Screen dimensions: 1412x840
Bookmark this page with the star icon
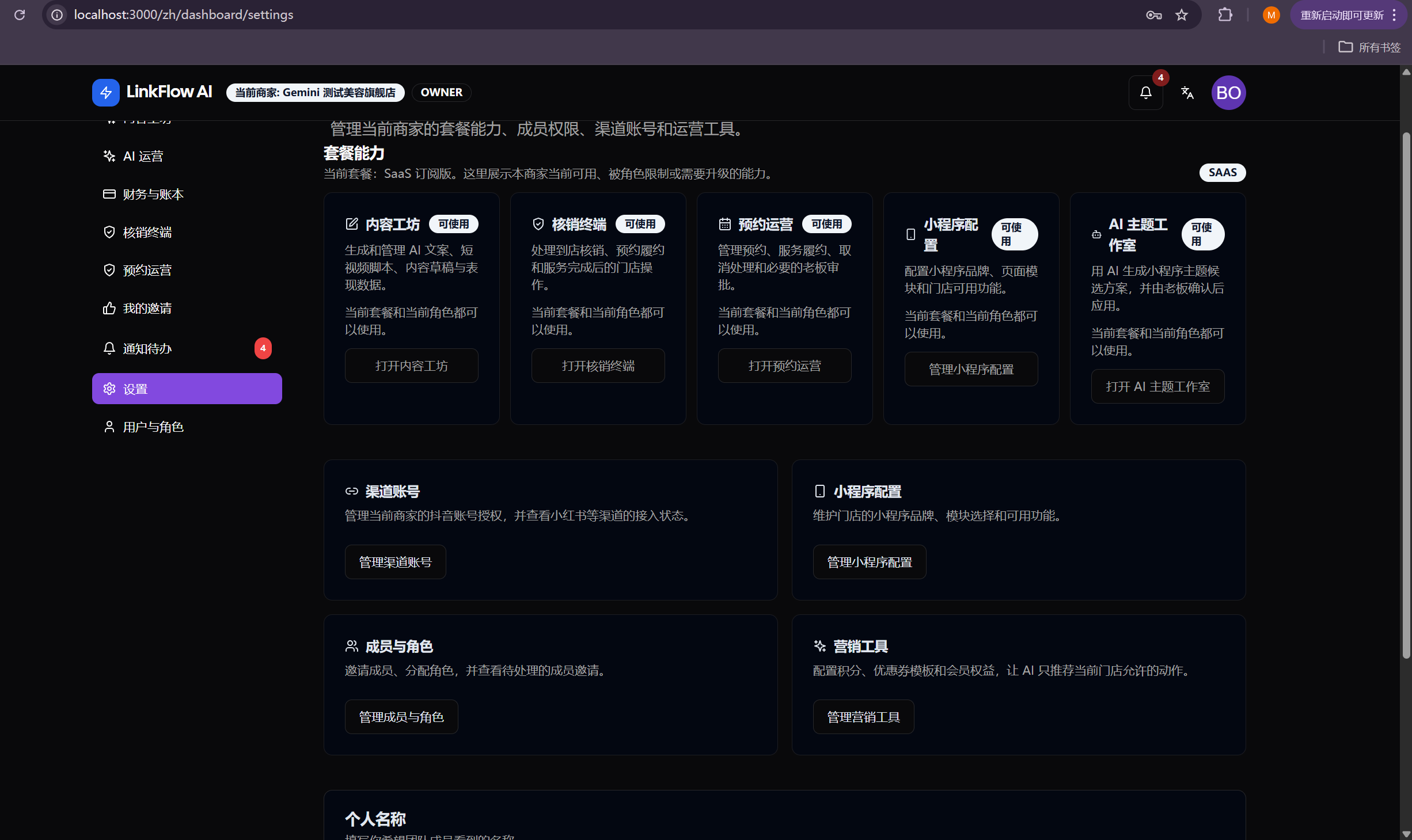pos(1182,15)
